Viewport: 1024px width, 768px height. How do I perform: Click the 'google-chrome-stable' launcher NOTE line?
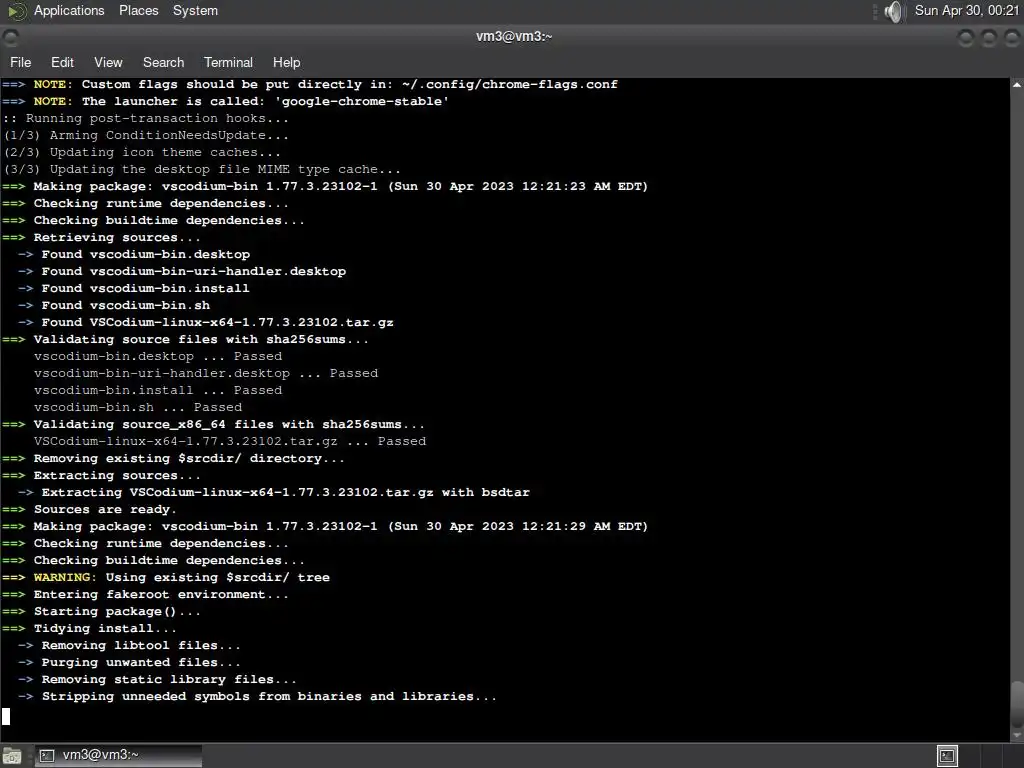[x=225, y=101]
